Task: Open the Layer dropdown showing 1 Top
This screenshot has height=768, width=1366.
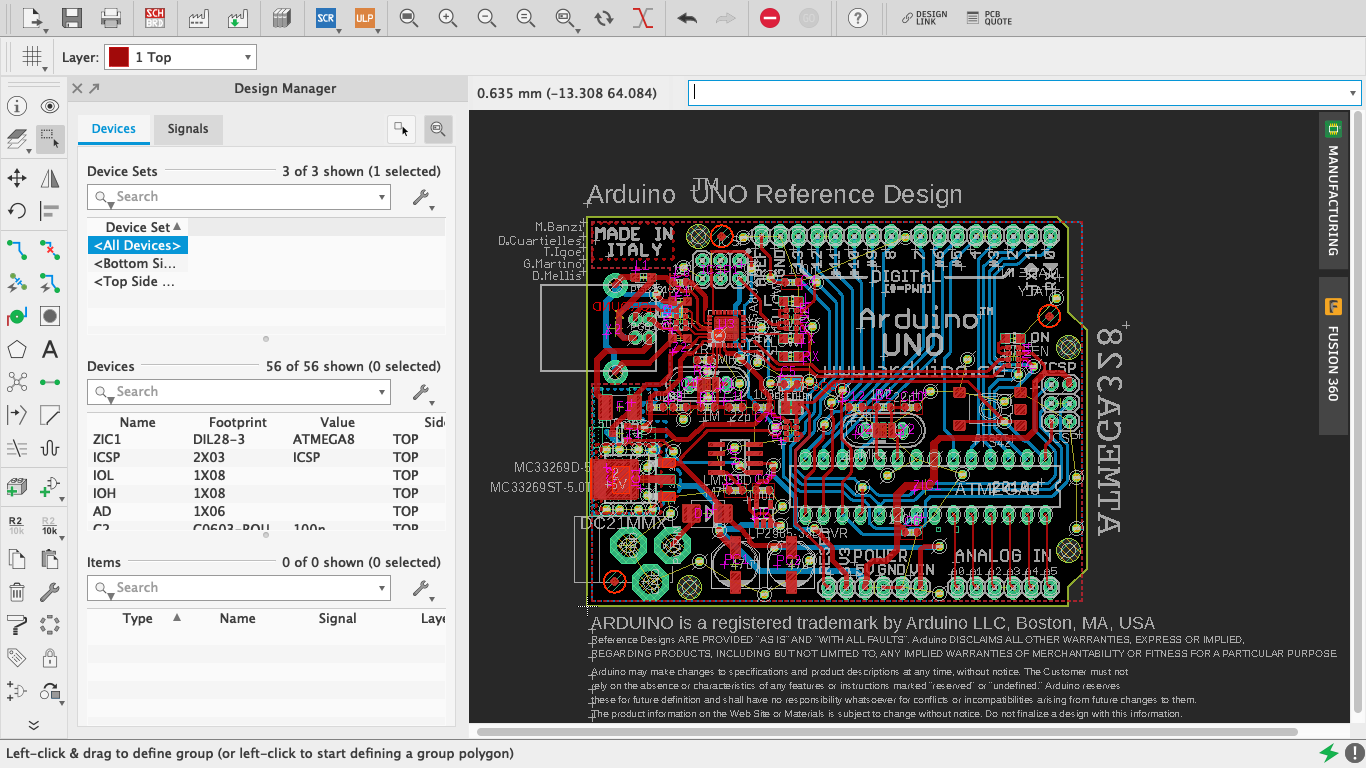Action: tap(181, 57)
